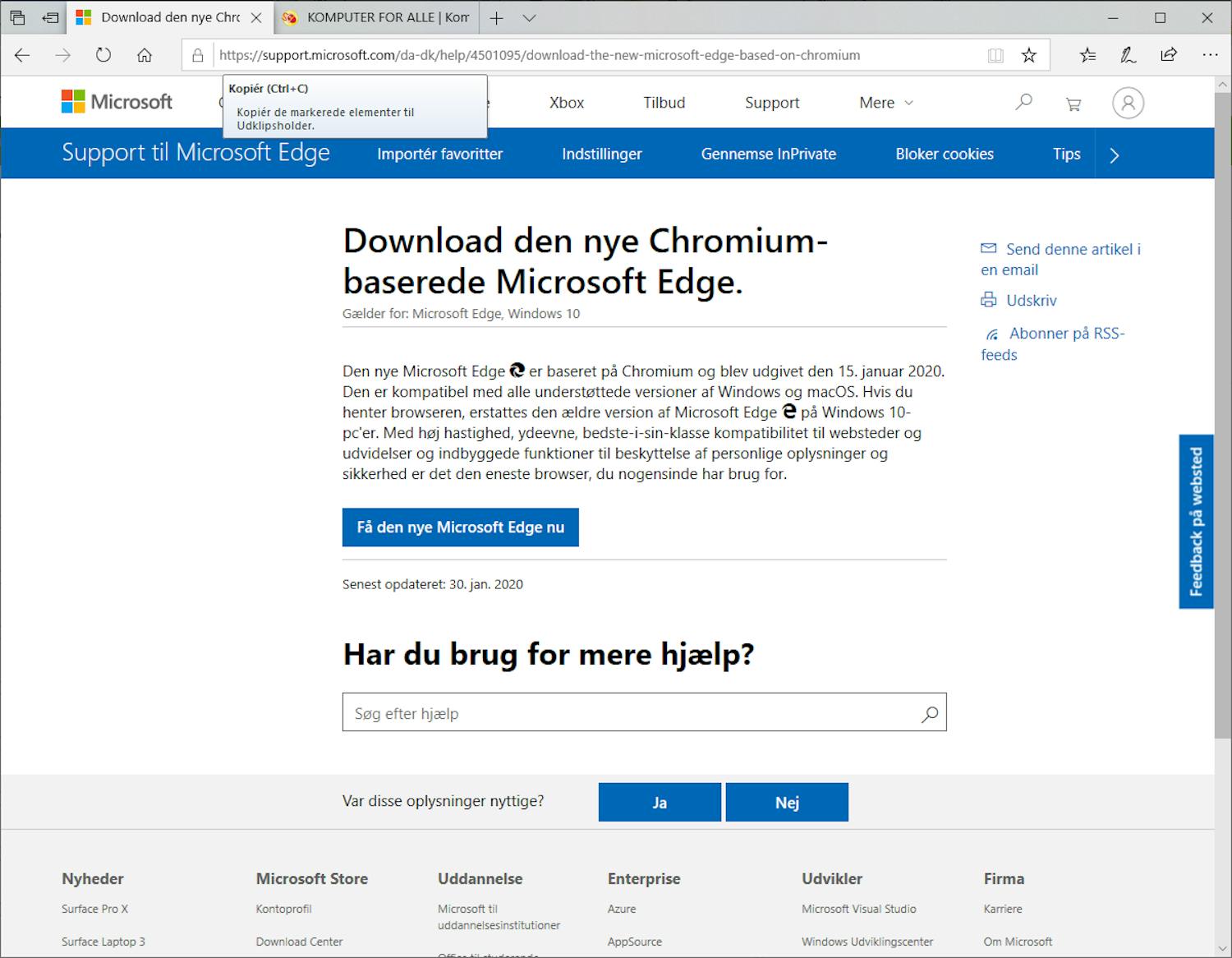Click Send denne artikel i en email
This screenshot has height=958, width=1232.
[1060, 259]
